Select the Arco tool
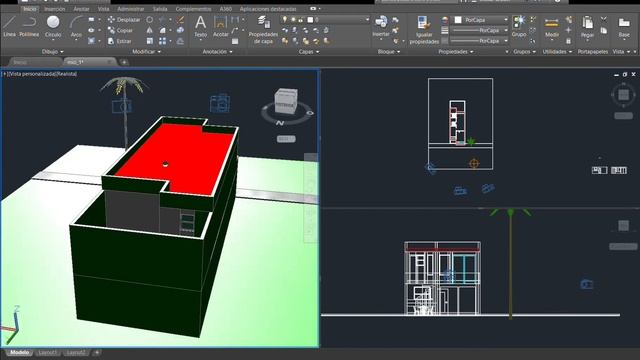Screen dimensions: 640x360 (76, 27)
